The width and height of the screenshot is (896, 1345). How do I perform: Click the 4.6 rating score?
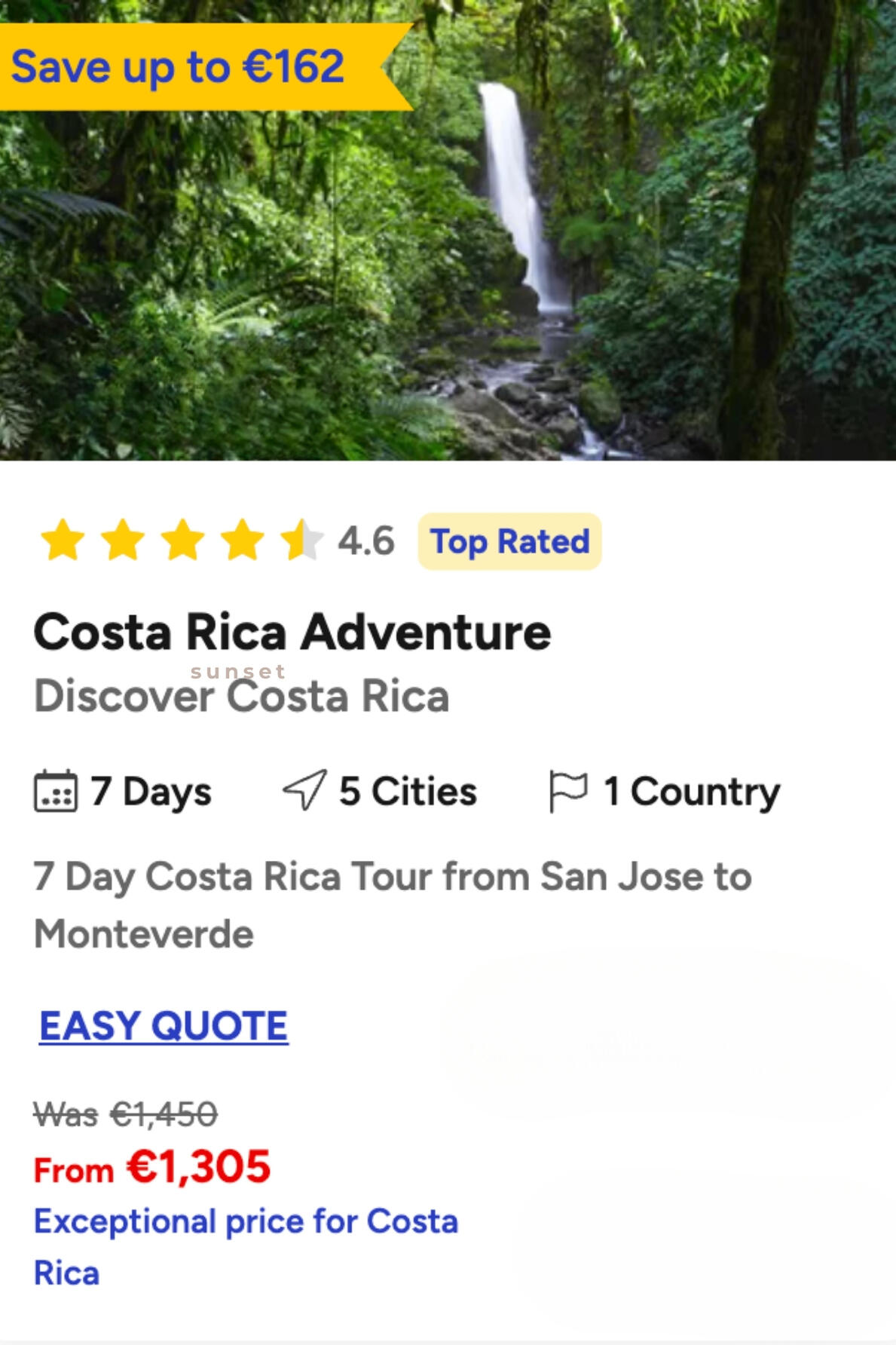pos(366,541)
